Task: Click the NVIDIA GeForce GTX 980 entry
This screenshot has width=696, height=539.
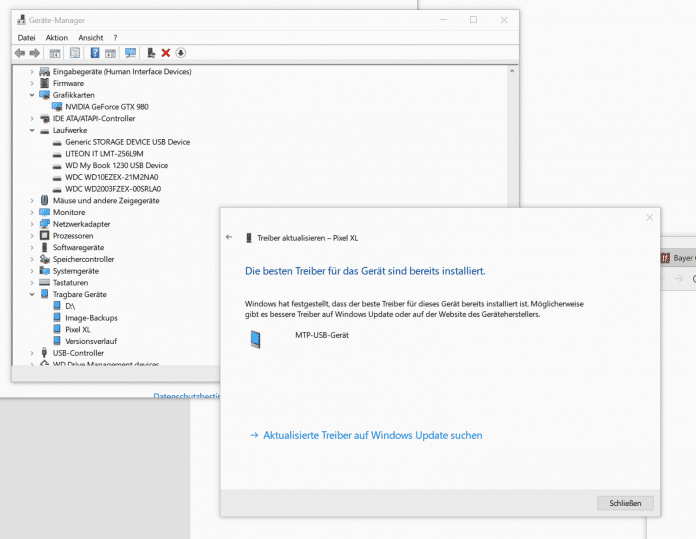Action: click(x=106, y=106)
